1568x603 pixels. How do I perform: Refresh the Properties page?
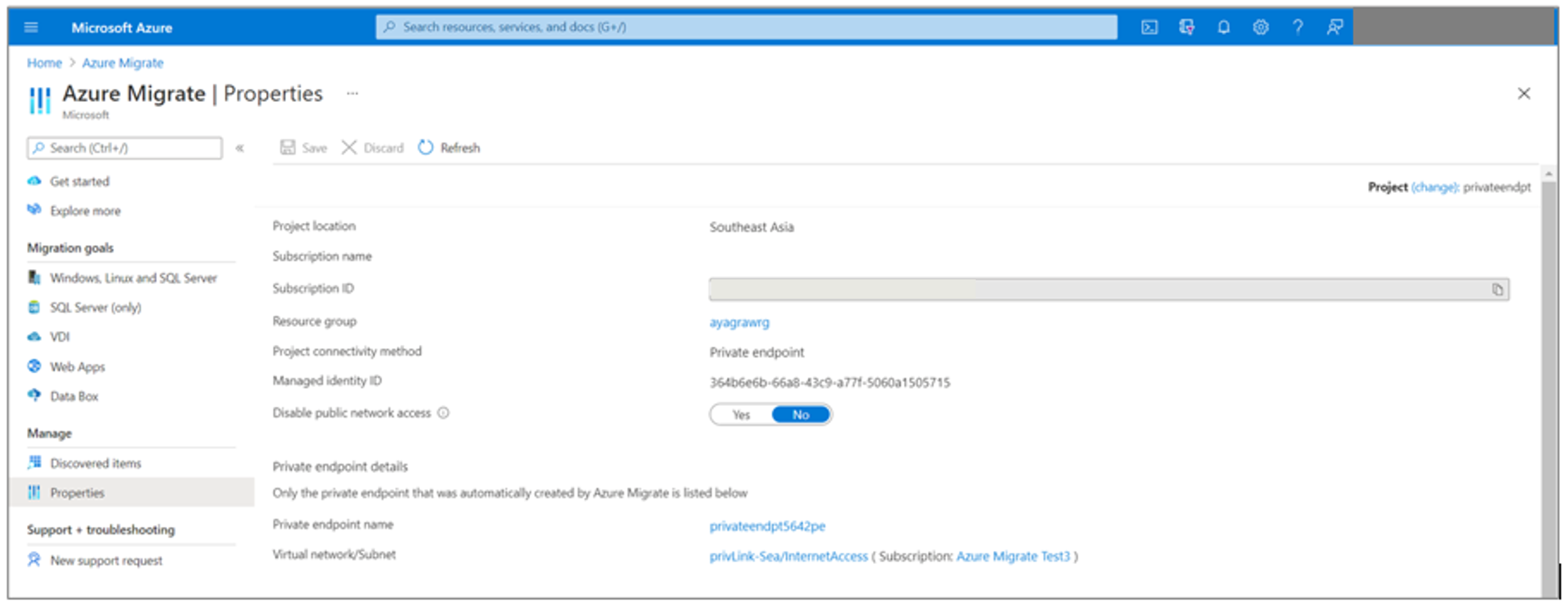click(x=449, y=148)
